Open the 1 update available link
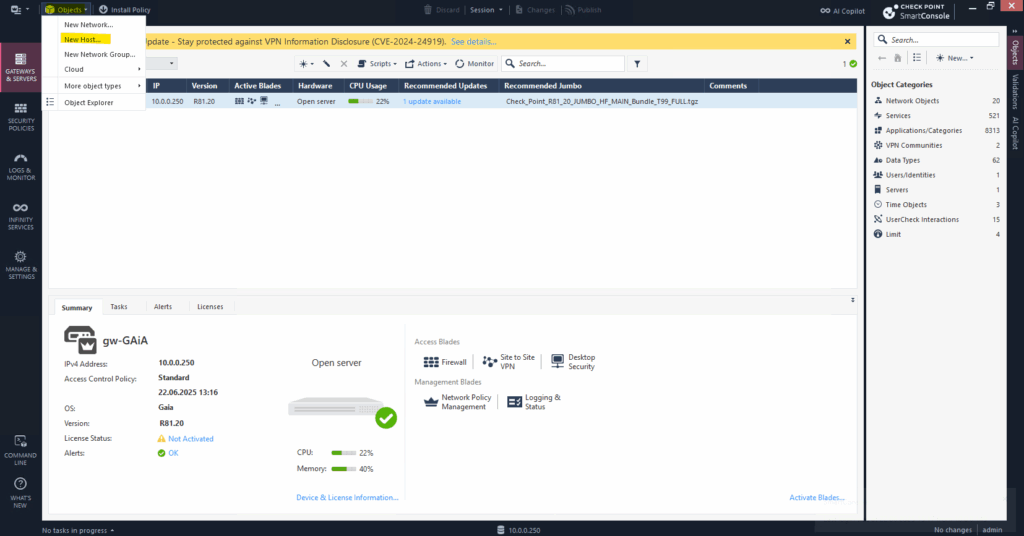 (432, 102)
